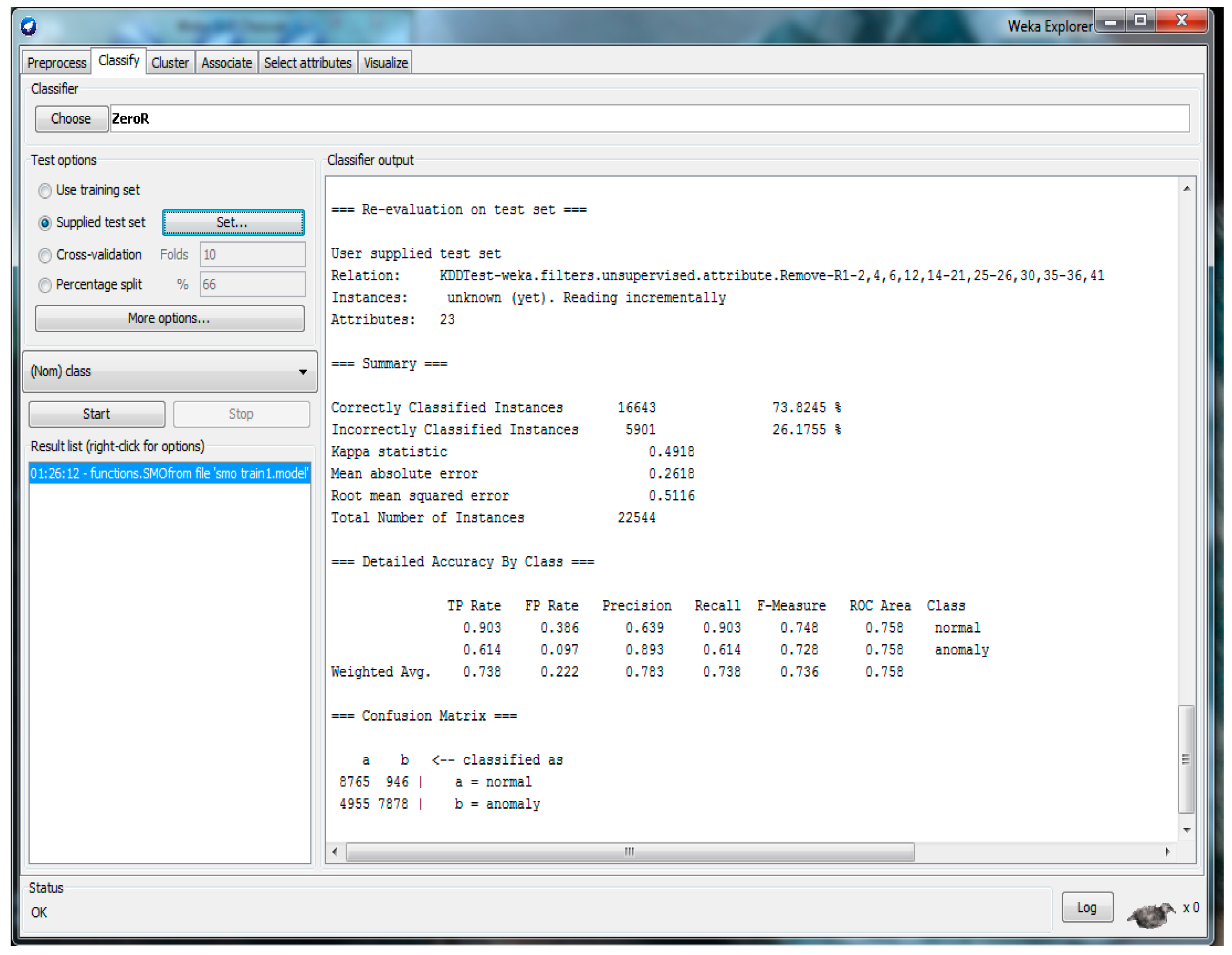Viewport: 1232px width, 955px height.
Task: Click the horizontal scroll left arrow
Action: pyautogui.click(x=335, y=851)
